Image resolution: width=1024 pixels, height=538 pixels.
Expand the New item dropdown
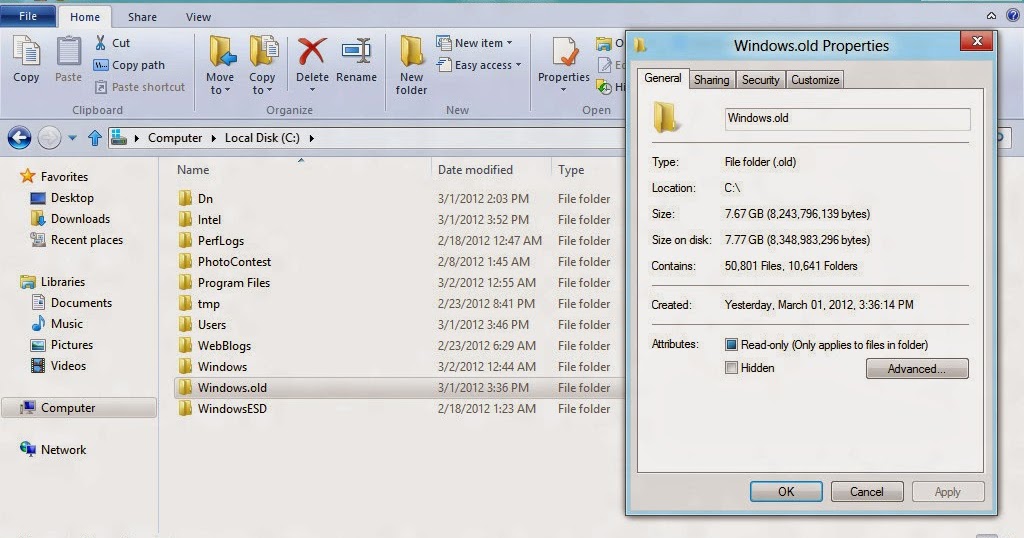coord(509,43)
